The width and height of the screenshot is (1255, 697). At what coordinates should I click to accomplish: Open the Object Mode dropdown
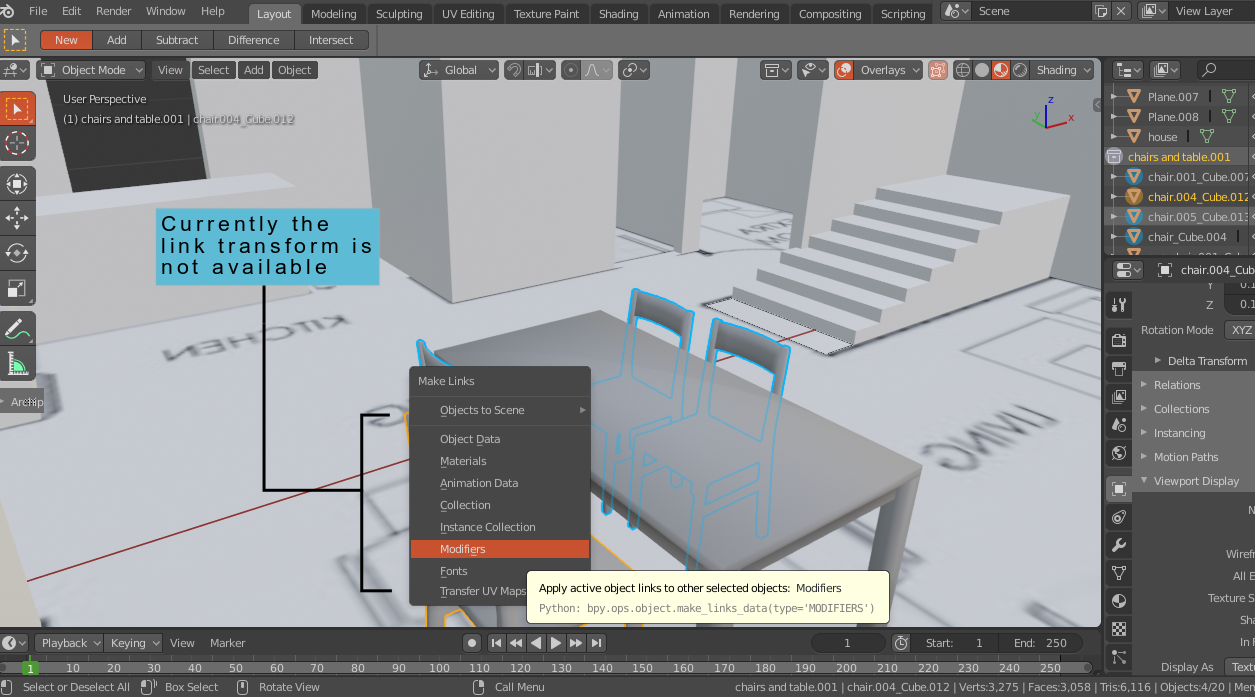(91, 70)
